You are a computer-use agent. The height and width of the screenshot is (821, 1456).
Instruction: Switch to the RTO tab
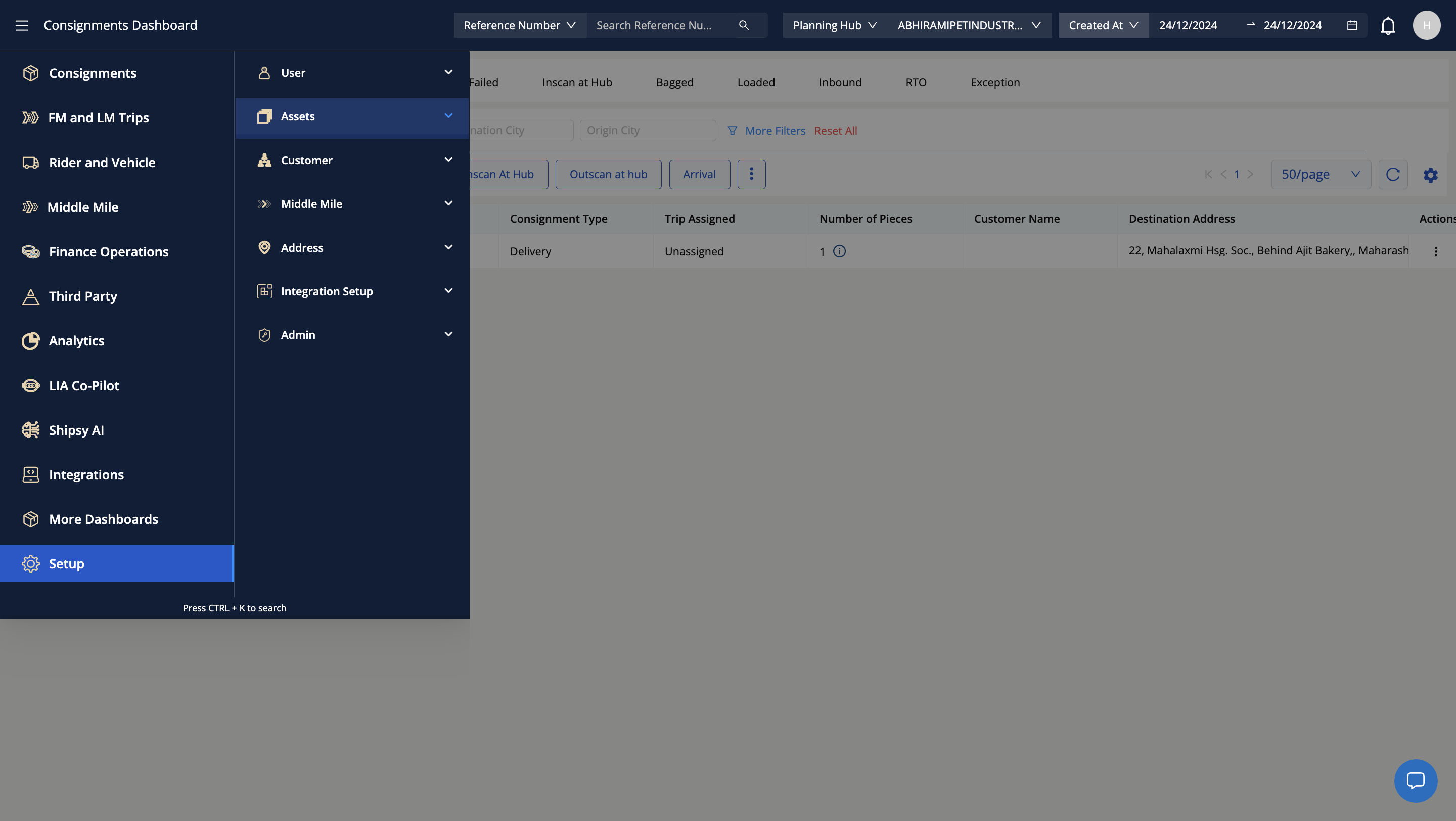tap(916, 82)
